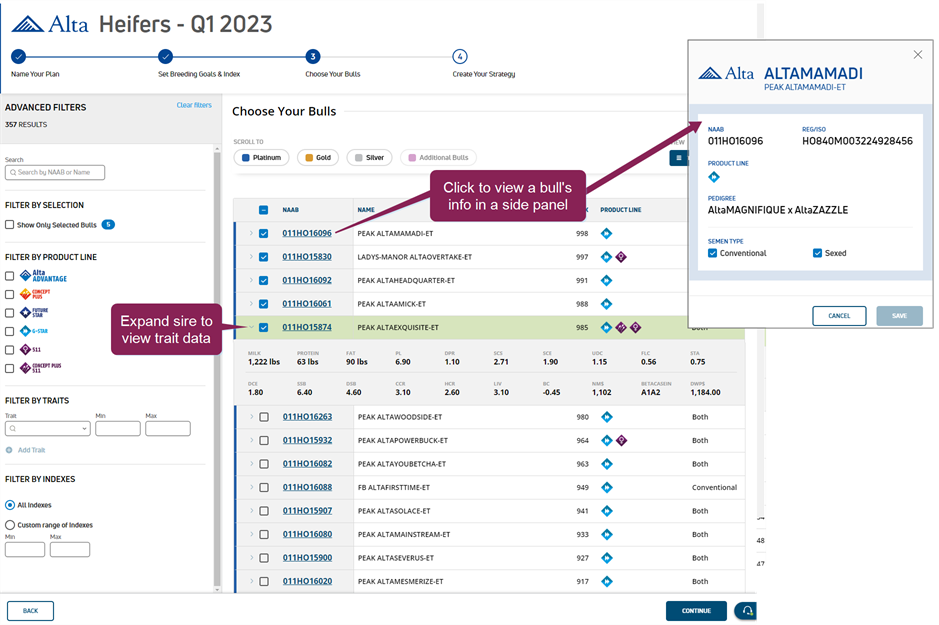Expand sire row 011HO16088 trait data
This screenshot has height=625, width=939.
(x=252, y=487)
